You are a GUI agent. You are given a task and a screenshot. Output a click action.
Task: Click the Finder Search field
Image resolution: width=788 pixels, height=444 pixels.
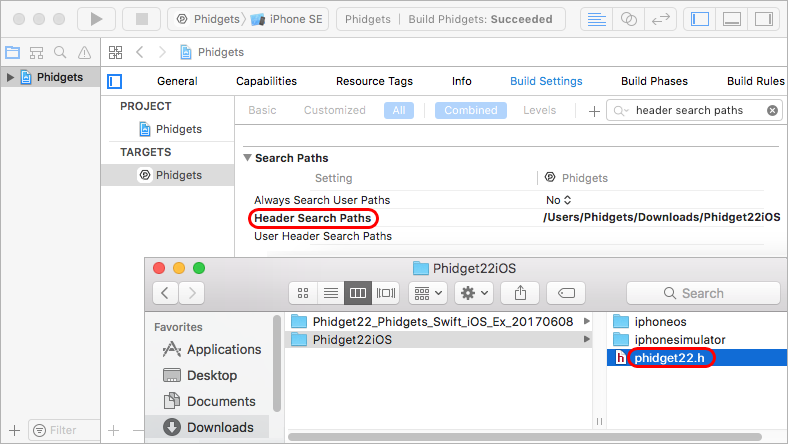tap(702, 293)
